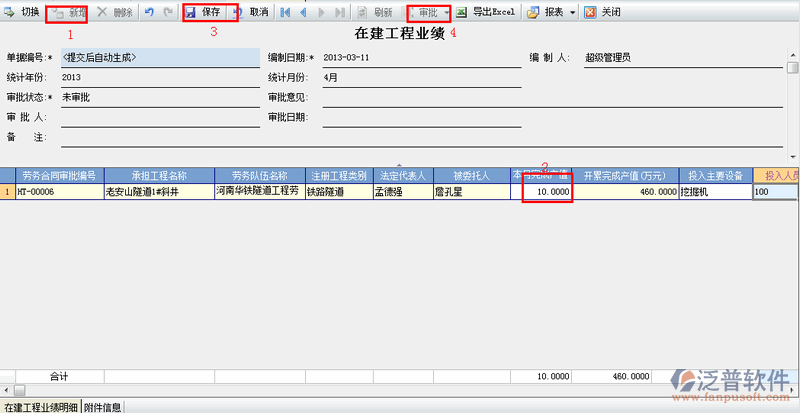Expand the 报表 dropdown arrow

click(x=571, y=13)
